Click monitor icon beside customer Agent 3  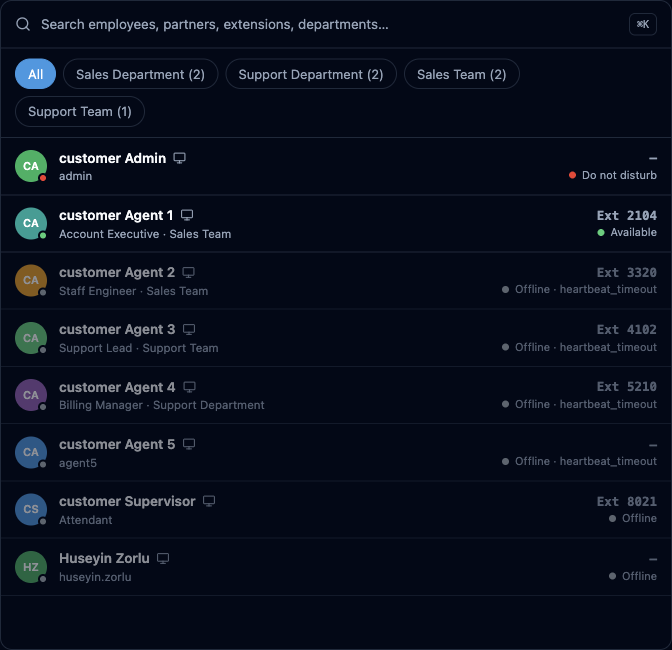[189, 329]
